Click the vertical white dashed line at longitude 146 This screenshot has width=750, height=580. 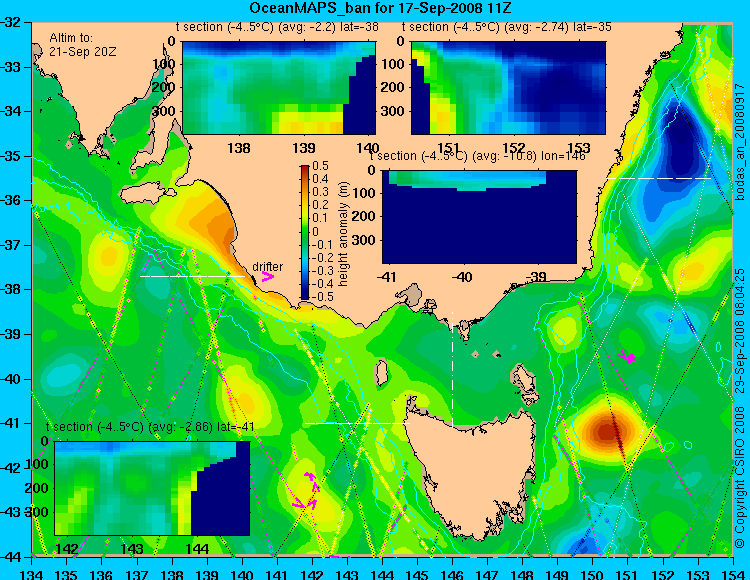pos(452,370)
